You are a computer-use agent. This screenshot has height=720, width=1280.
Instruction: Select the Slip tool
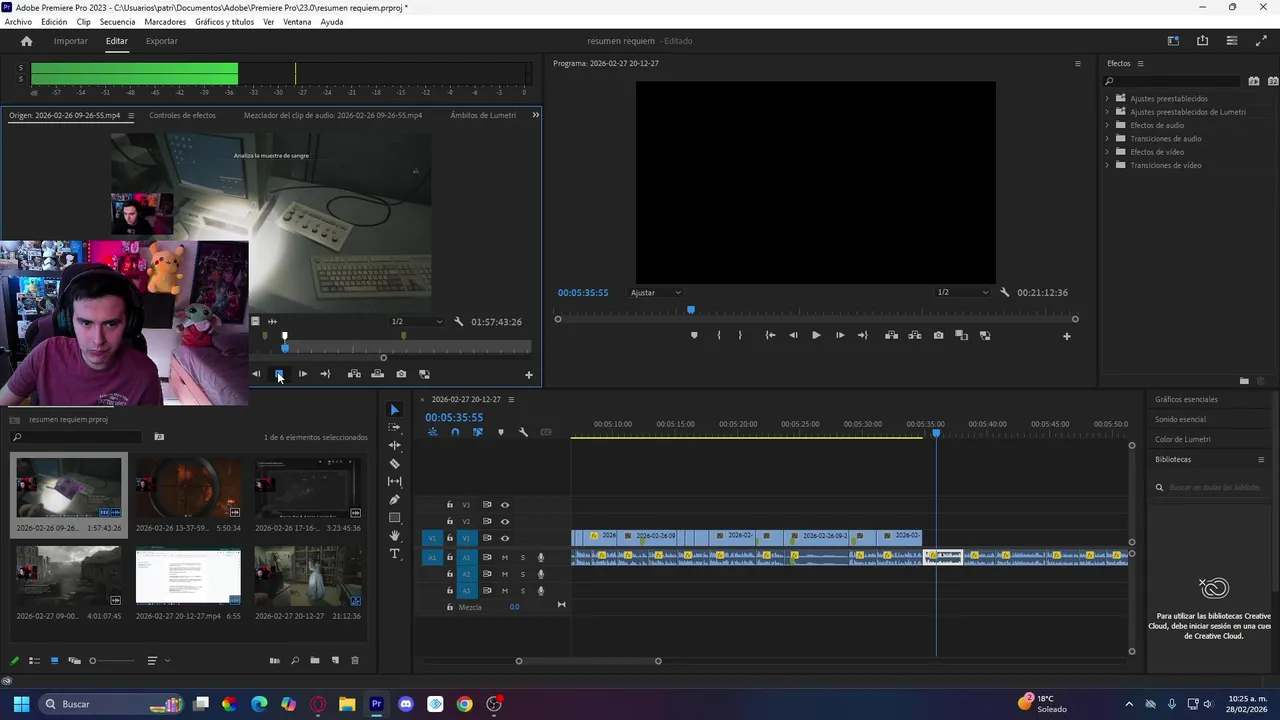[x=394, y=481]
